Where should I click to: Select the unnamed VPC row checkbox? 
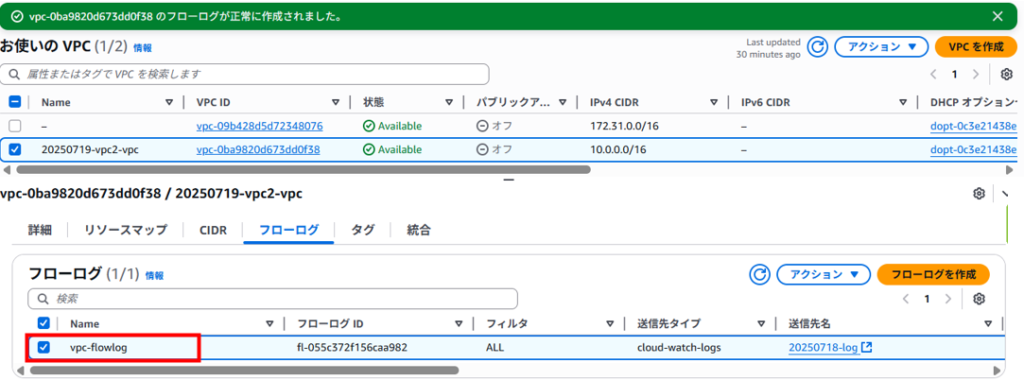pos(15,125)
